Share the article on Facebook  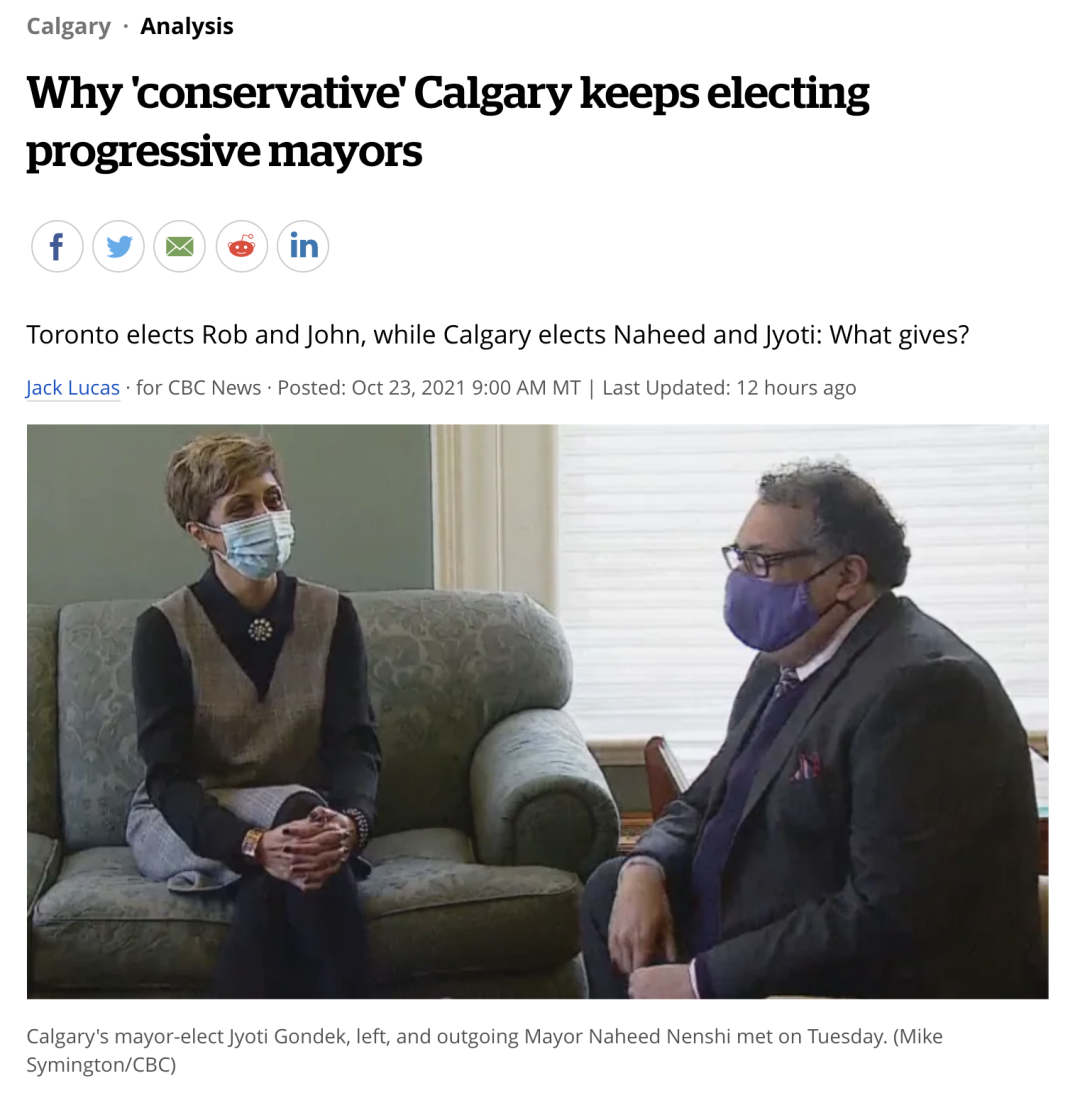click(57, 246)
